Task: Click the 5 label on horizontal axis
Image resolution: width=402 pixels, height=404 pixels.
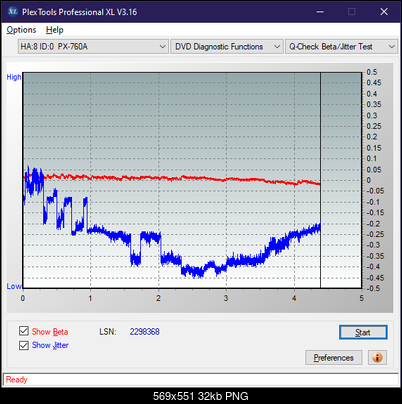Action: [362, 298]
